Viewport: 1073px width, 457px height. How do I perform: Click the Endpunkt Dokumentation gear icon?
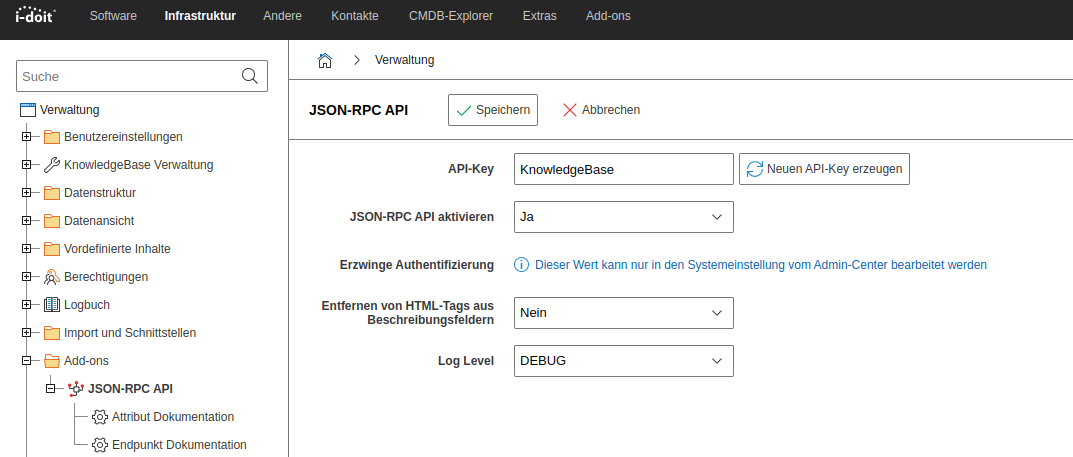coord(100,445)
